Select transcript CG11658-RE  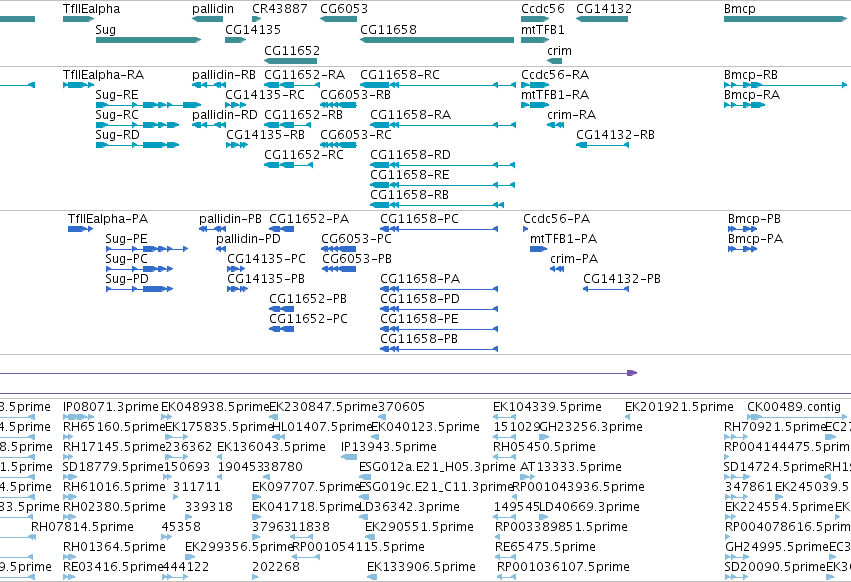(x=442, y=185)
